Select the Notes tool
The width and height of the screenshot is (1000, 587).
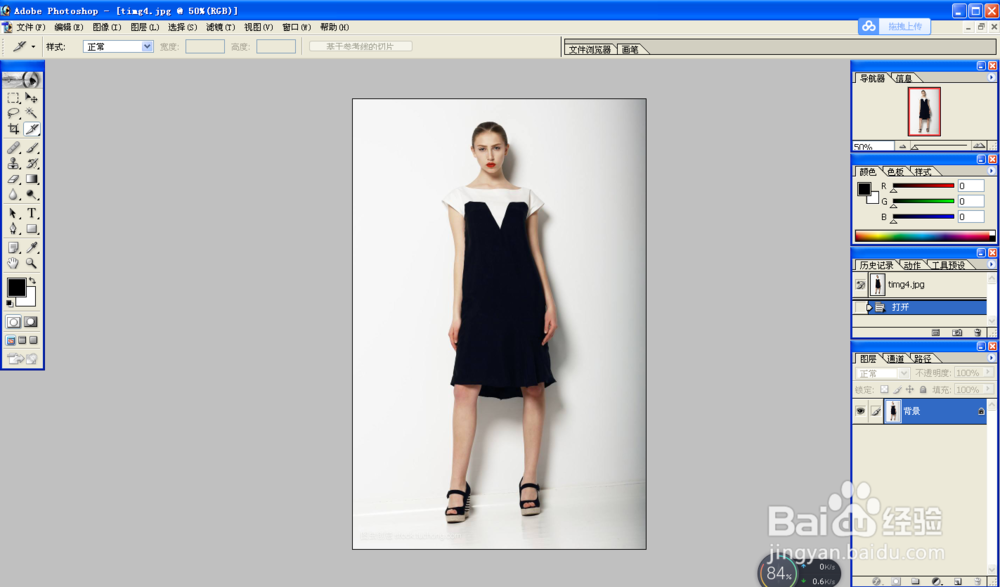point(13,248)
